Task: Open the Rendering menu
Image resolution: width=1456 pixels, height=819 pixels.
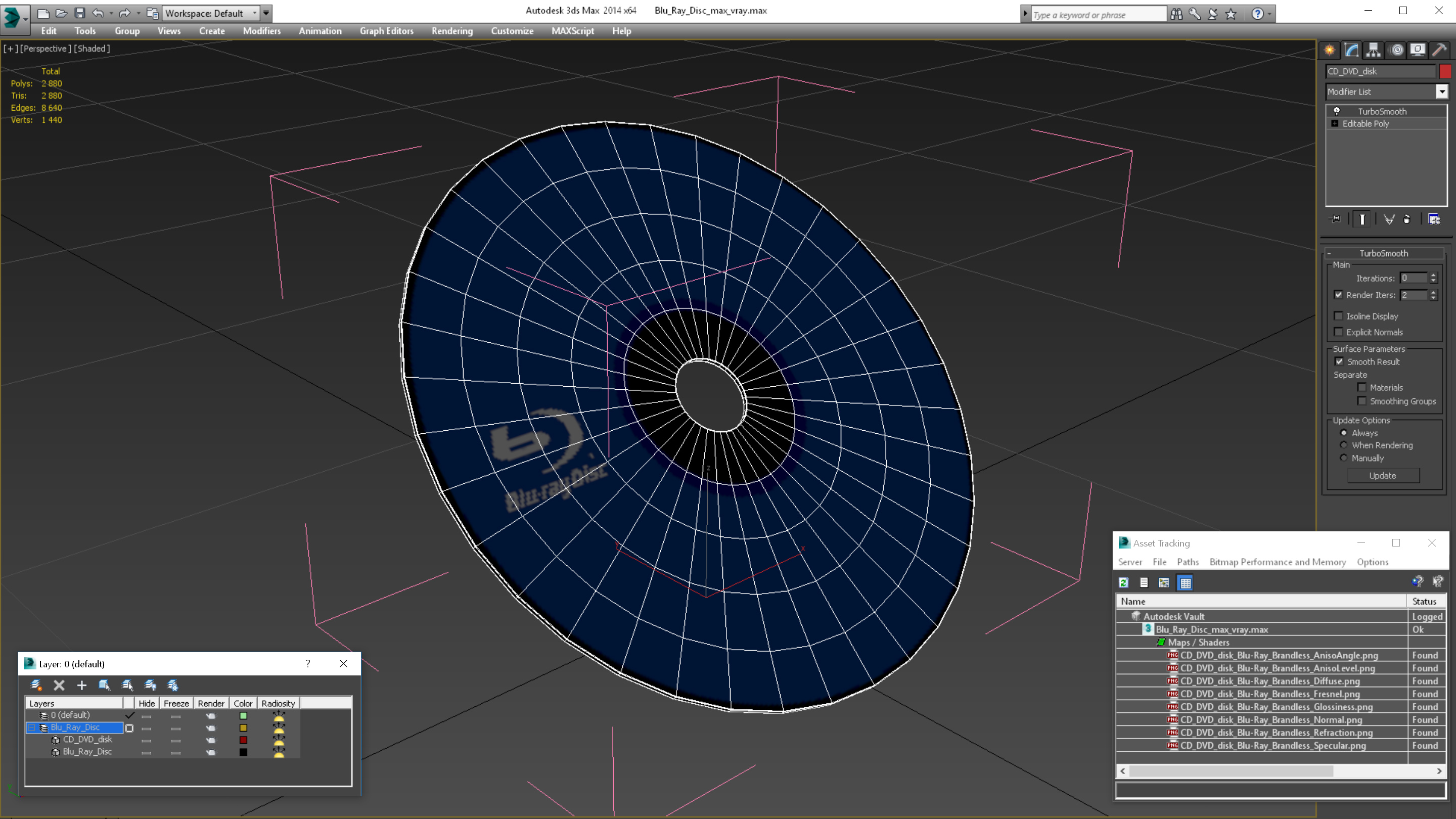Action: [x=452, y=31]
